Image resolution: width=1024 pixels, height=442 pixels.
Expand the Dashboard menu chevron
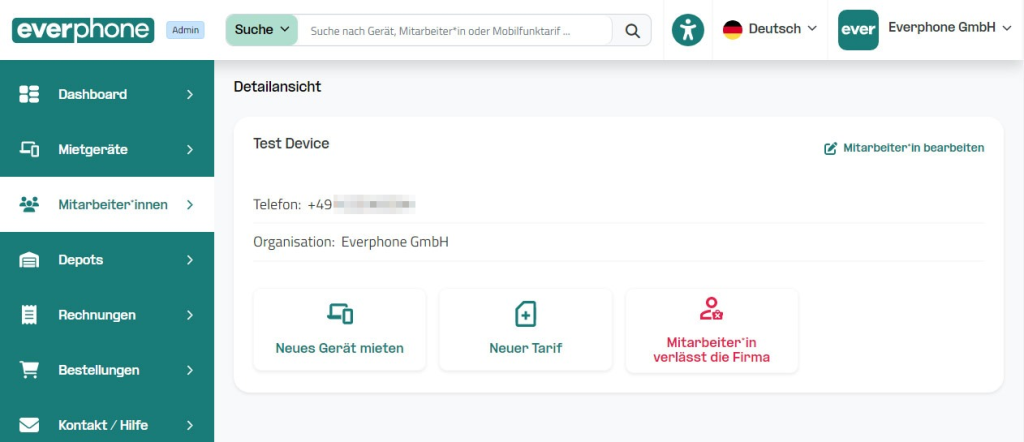pos(190,94)
